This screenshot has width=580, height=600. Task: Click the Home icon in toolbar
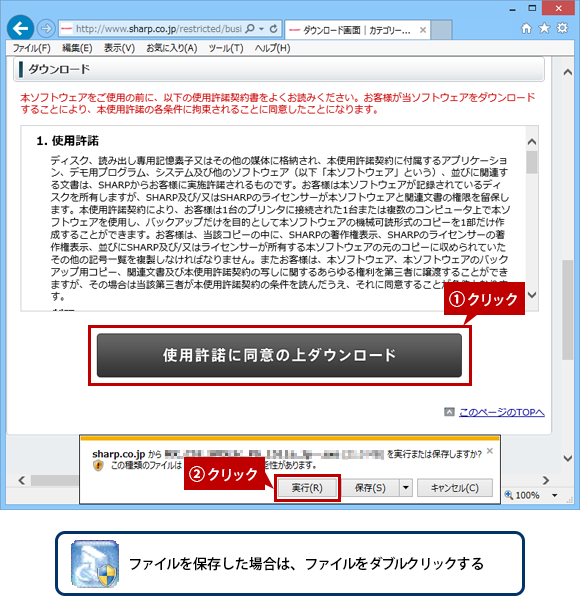tap(526, 28)
